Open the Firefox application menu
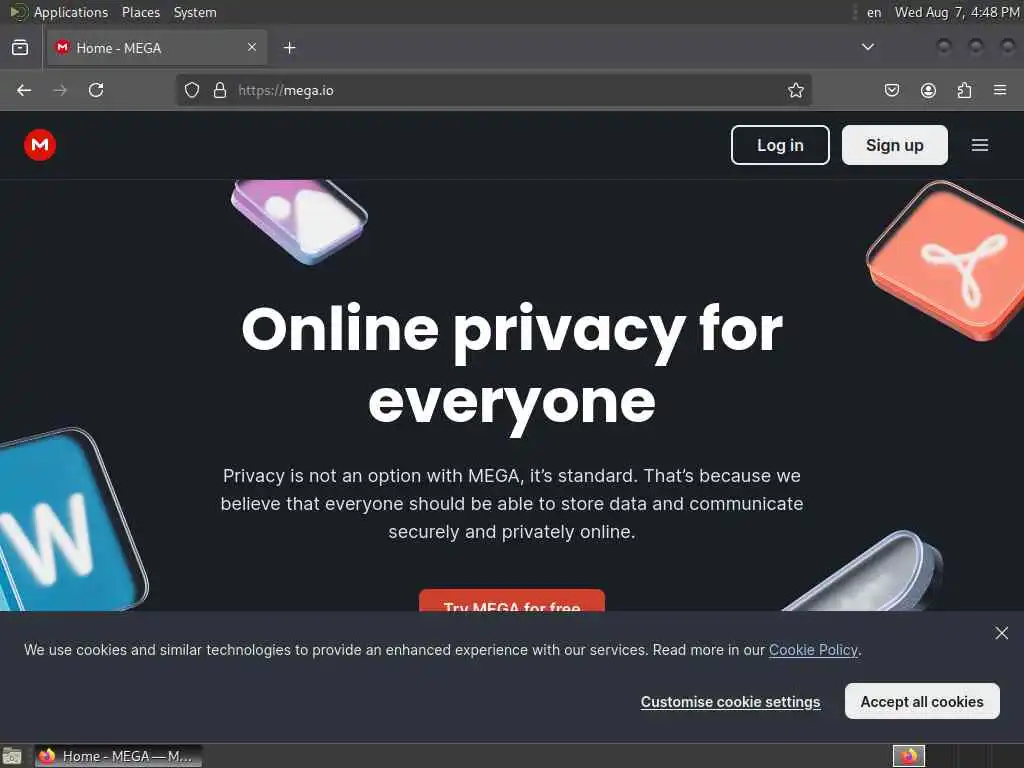This screenshot has height=768, width=1024. point(1000,90)
